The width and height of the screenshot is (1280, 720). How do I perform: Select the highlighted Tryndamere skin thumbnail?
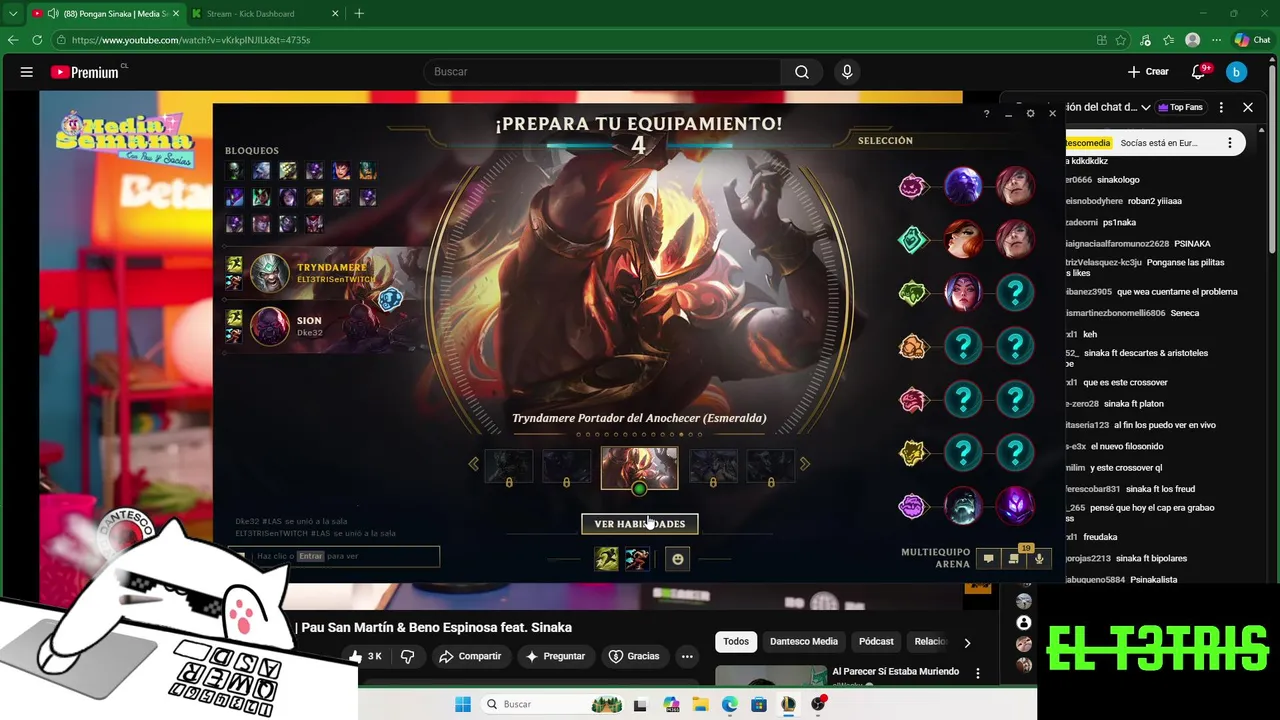pyautogui.click(x=639, y=468)
